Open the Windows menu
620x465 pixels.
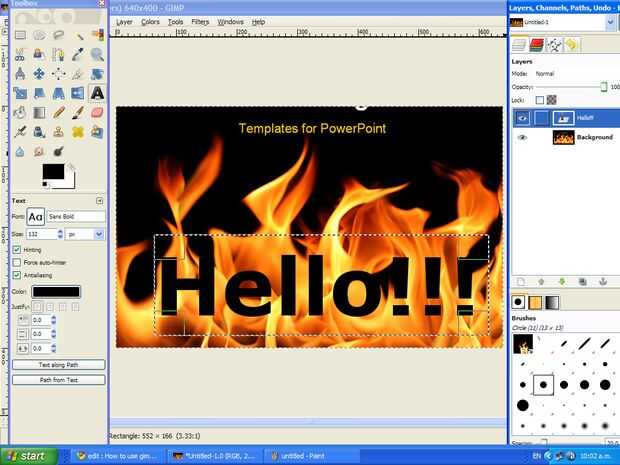[x=230, y=22]
